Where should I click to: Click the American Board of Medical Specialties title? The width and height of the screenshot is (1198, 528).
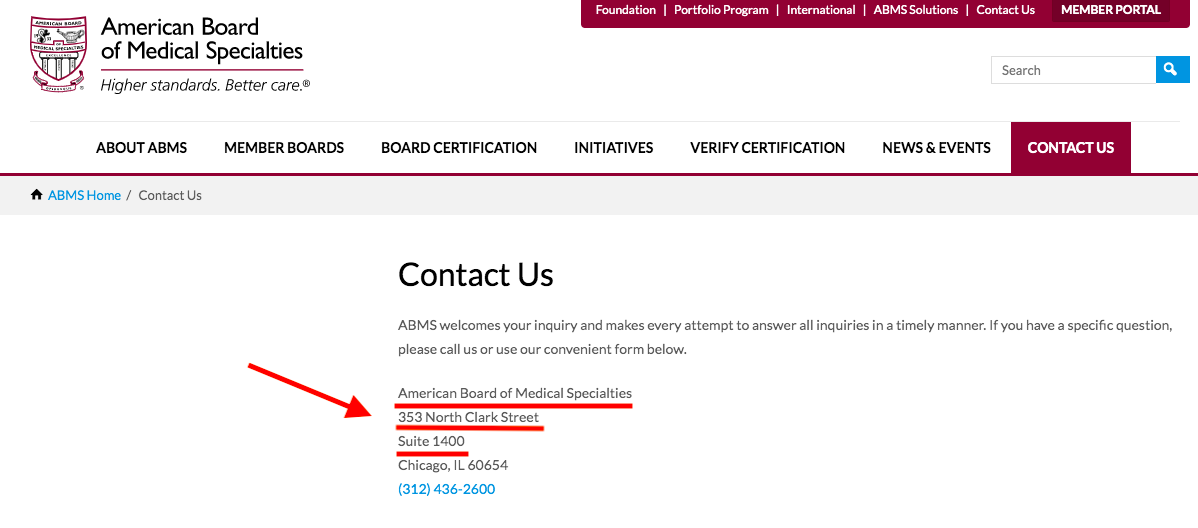201,38
